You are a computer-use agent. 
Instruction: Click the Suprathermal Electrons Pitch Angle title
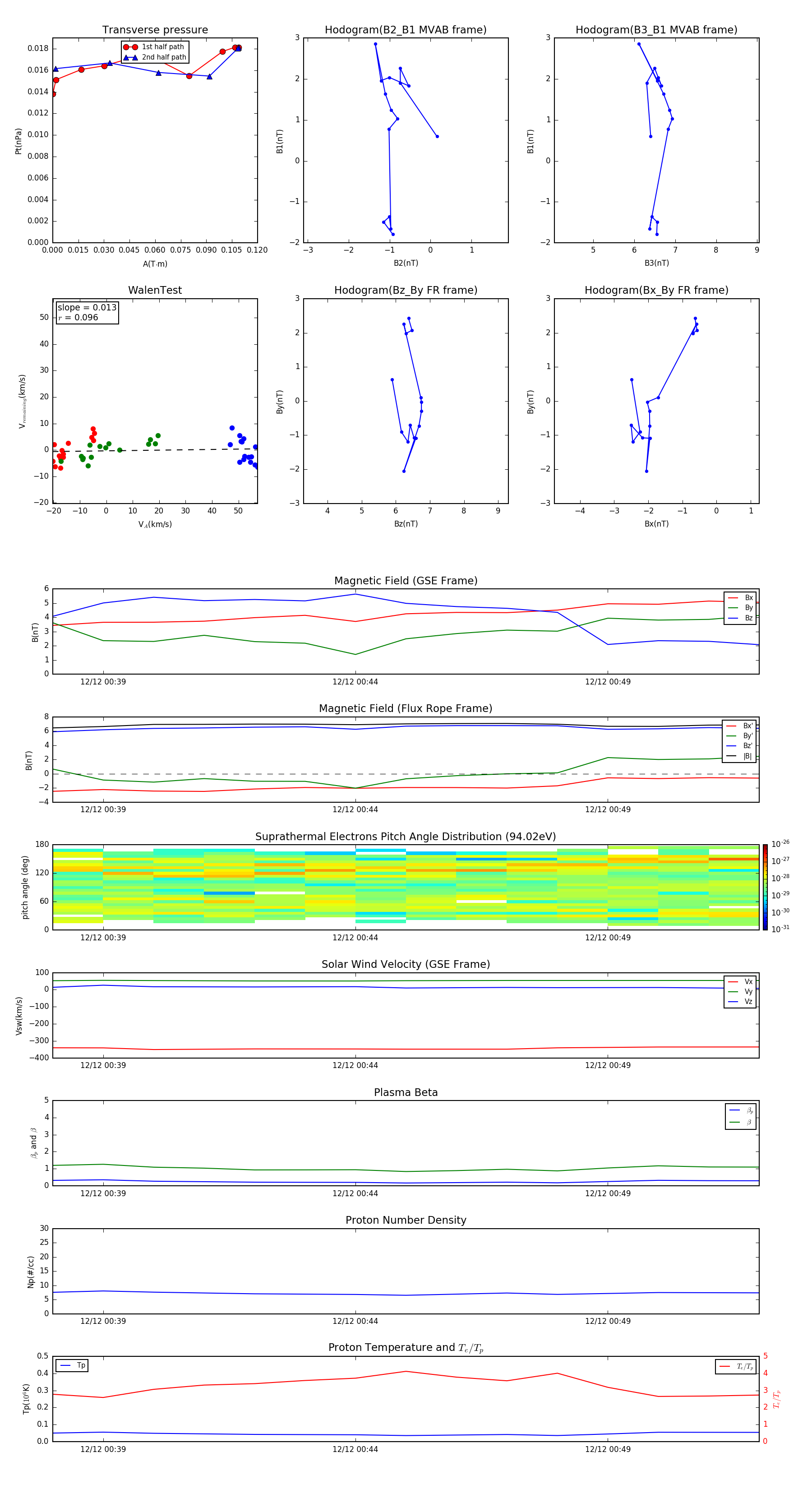point(406,837)
